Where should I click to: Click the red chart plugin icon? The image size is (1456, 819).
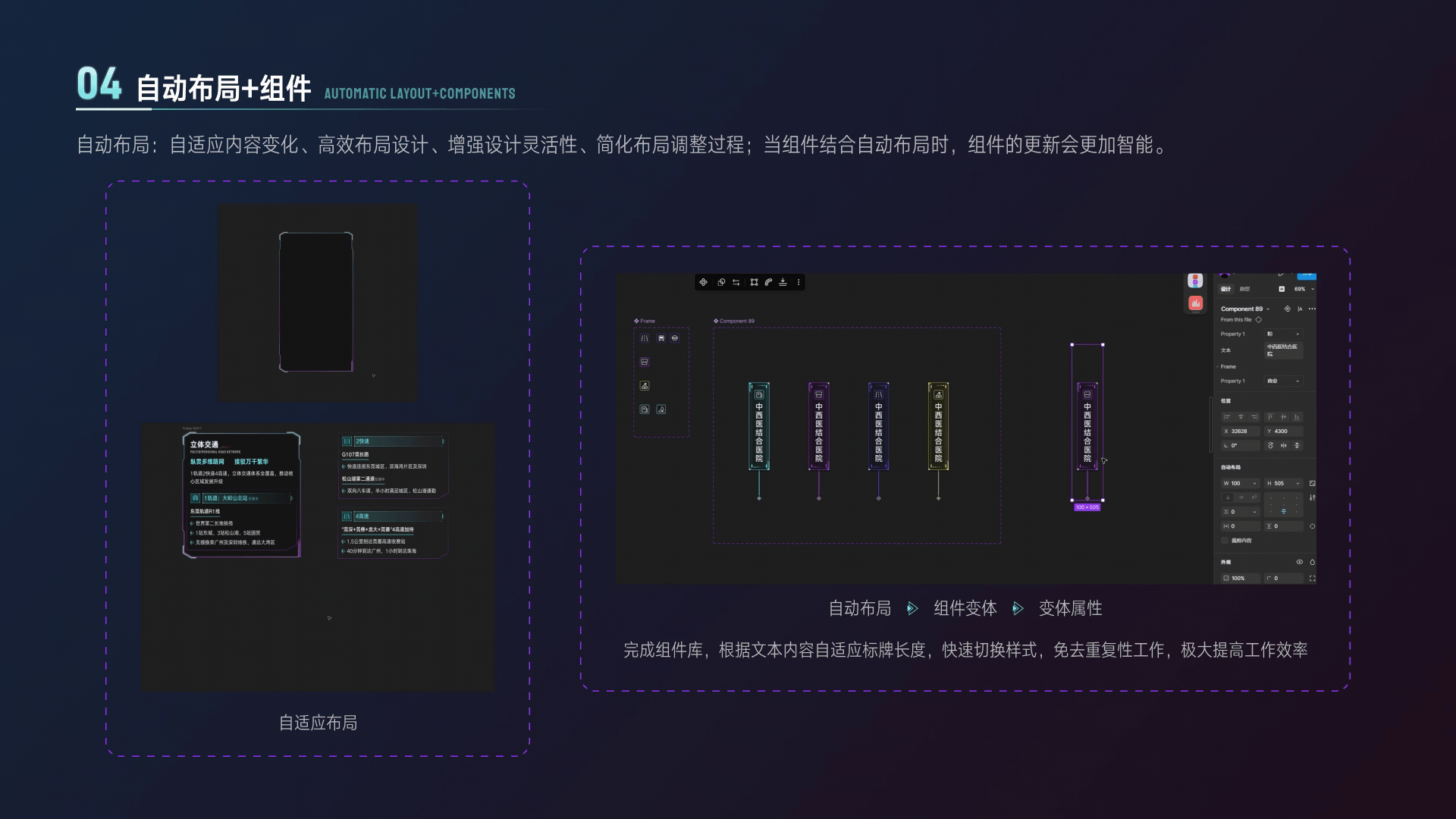[x=1195, y=303]
